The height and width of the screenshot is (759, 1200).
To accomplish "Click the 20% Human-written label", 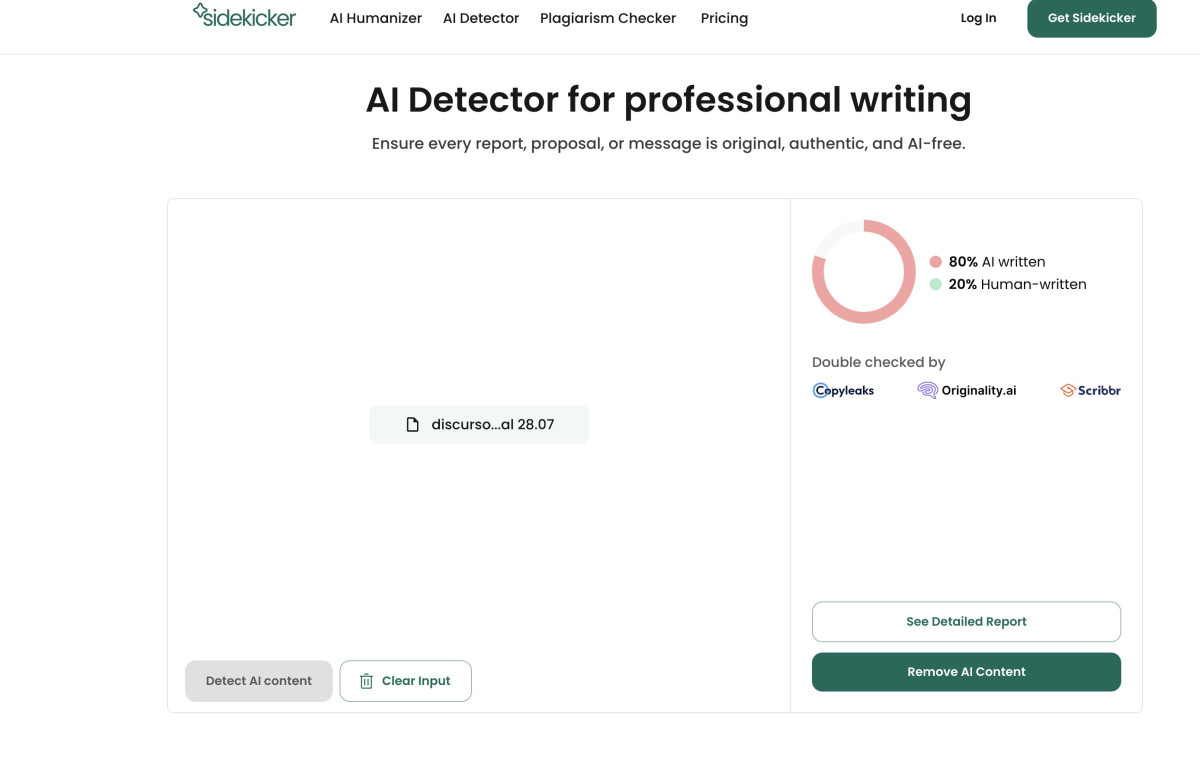I will coord(1018,284).
